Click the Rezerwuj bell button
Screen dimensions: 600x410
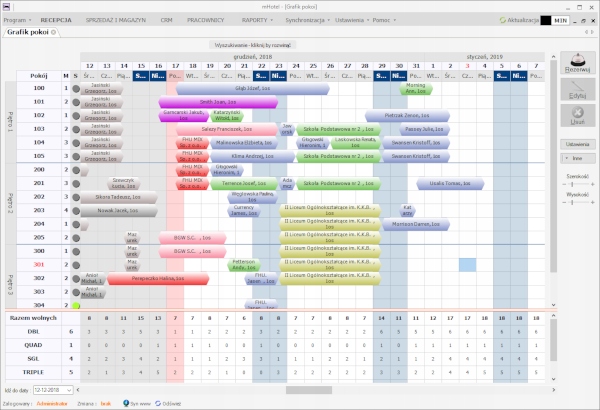(577, 63)
